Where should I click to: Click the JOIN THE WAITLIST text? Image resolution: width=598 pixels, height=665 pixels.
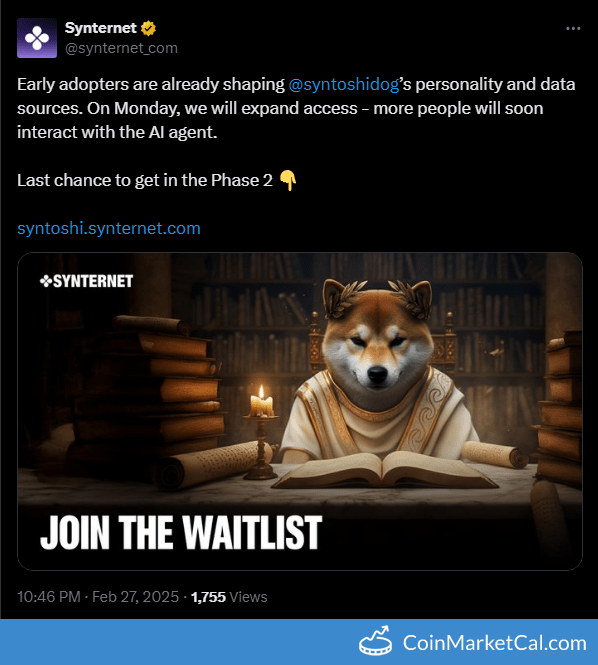(x=181, y=533)
